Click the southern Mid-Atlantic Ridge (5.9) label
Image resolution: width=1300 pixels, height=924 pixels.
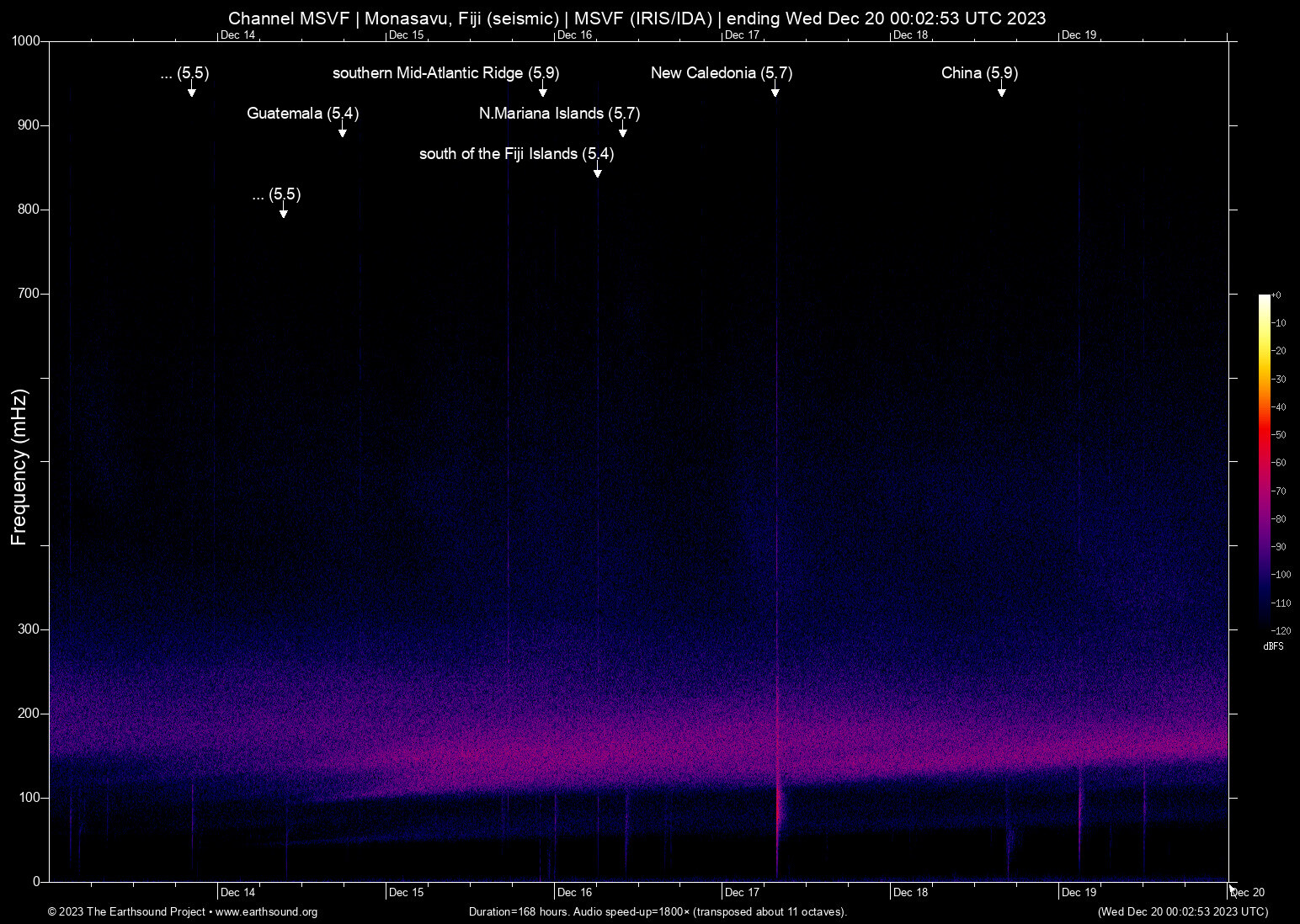click(445, 74)
